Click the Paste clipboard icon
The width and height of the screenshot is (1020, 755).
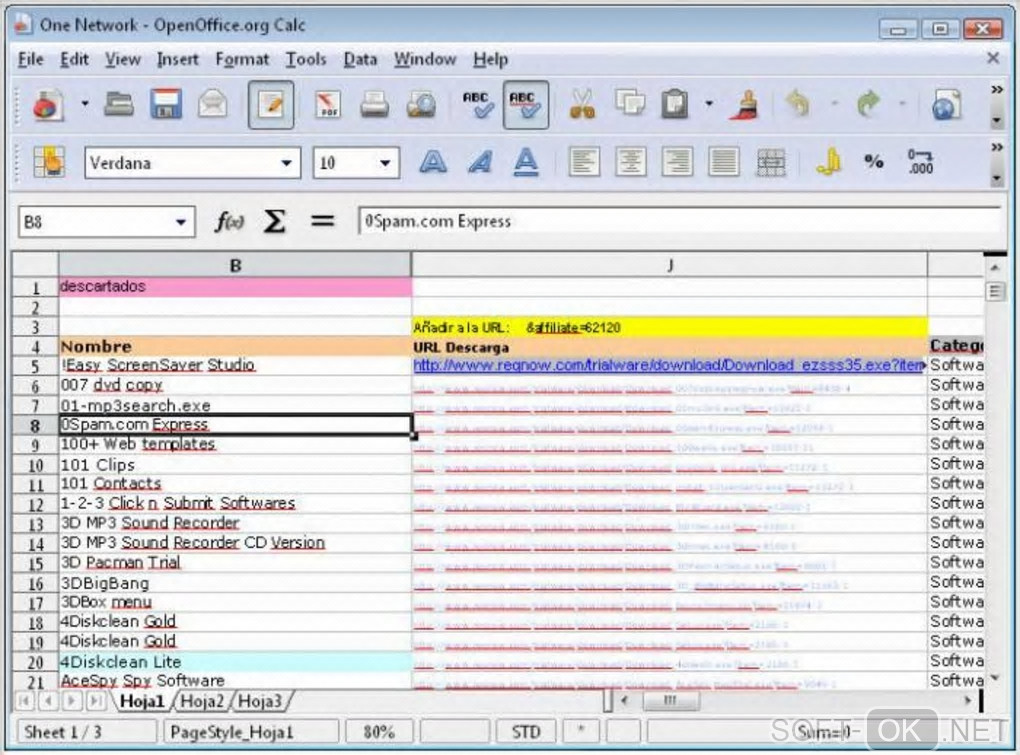(x=675, y=104)
